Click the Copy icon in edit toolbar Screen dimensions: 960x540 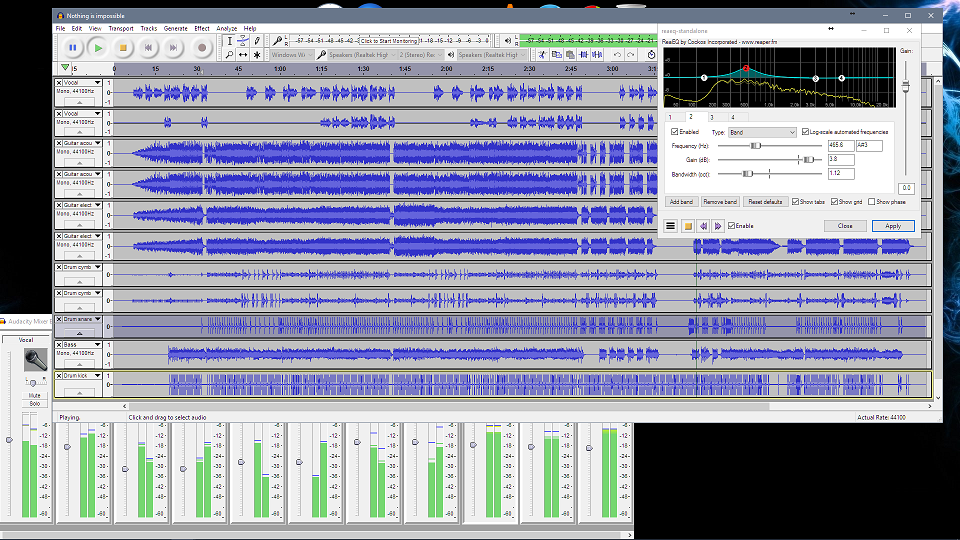pyautogui.click(x=556, y=54)
